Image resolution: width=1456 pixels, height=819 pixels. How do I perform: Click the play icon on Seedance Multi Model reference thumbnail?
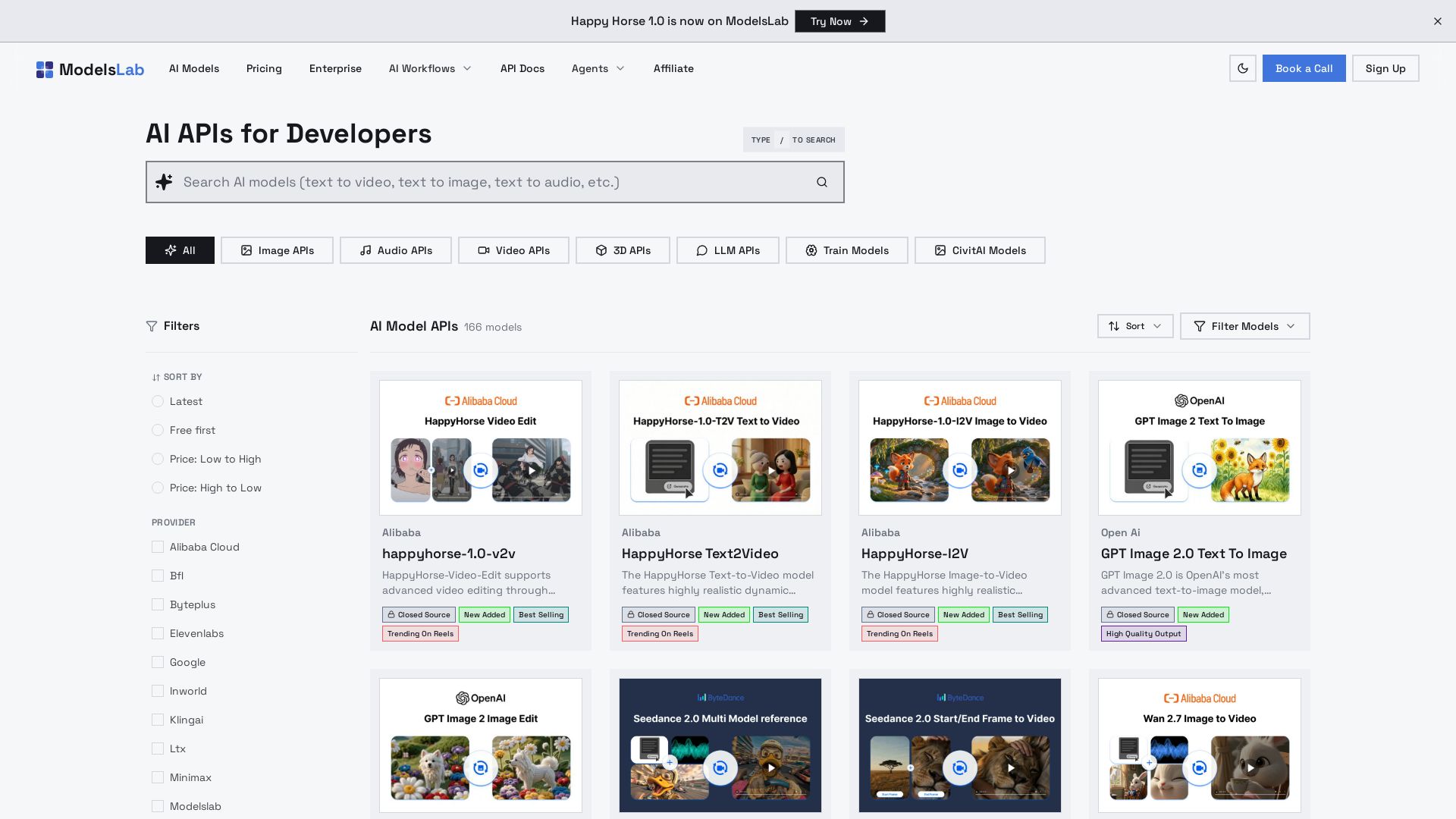coord(771,768)
